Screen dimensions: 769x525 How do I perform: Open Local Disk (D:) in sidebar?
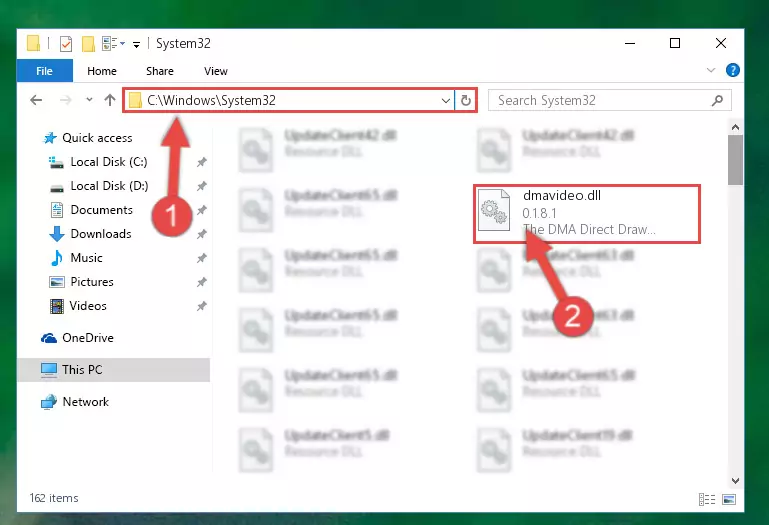109,186
